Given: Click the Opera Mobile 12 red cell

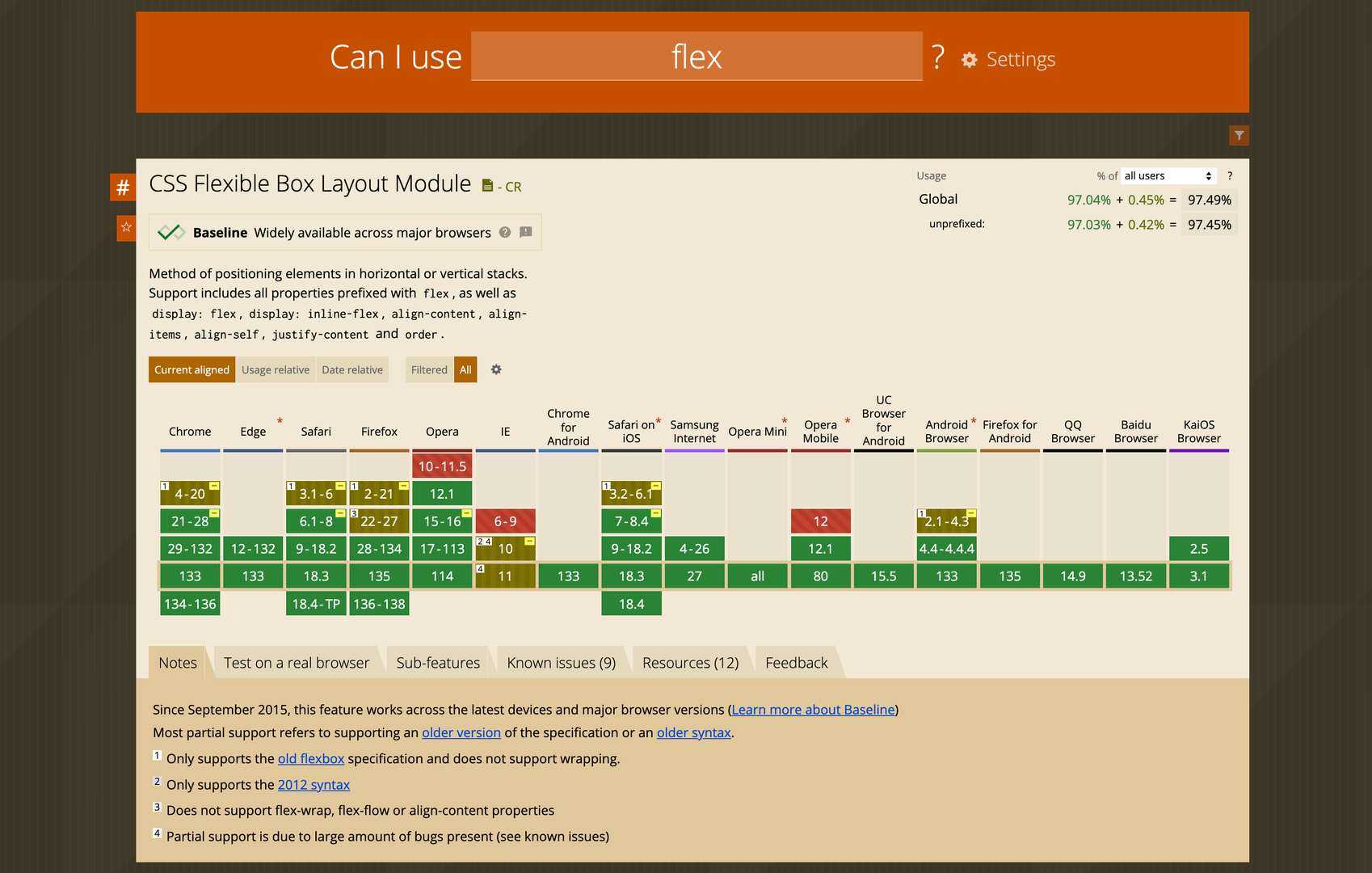Looking at the screenshot, I should coord(820,521).
